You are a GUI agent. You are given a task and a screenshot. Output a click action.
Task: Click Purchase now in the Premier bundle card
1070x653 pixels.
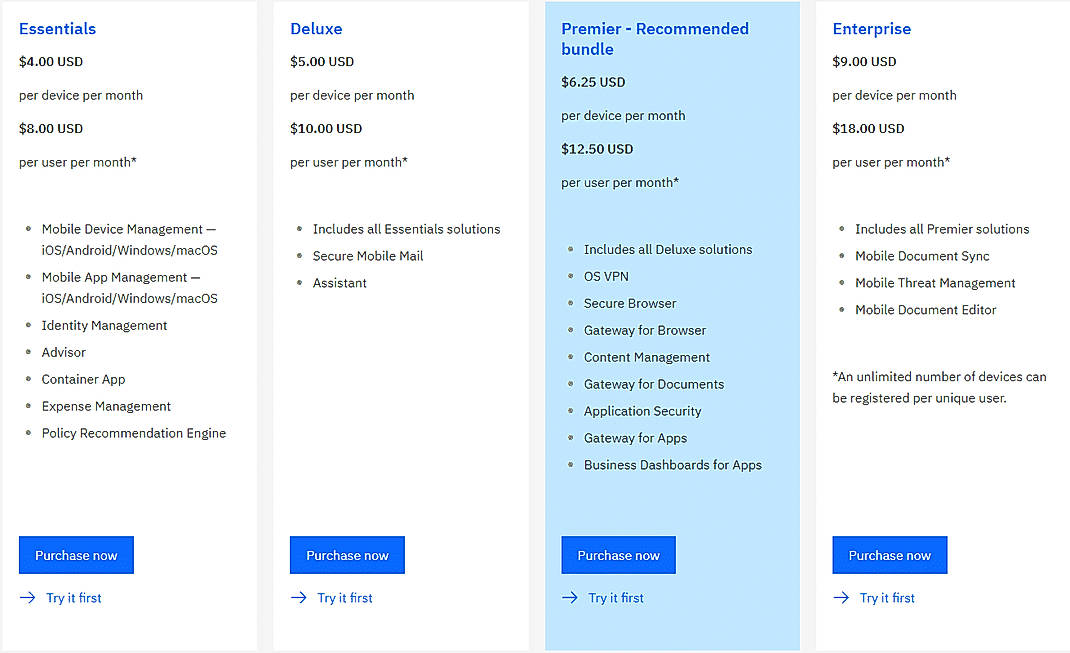618,554
